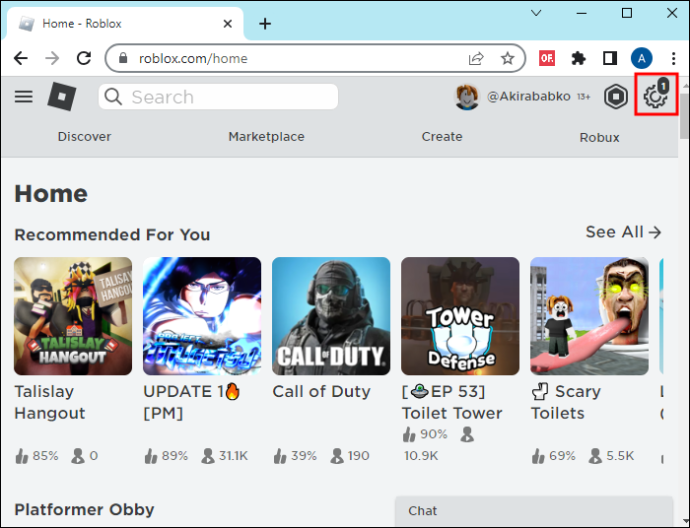Click the Platformer Obby heading
Image resolution: width=690 pixels, height=528 pixels.
84,510
